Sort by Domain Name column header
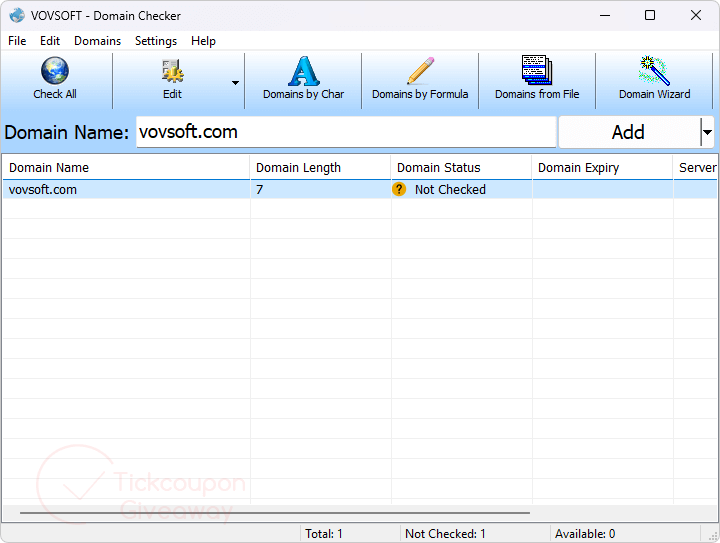The image size is (720, 543). [126, 168]
